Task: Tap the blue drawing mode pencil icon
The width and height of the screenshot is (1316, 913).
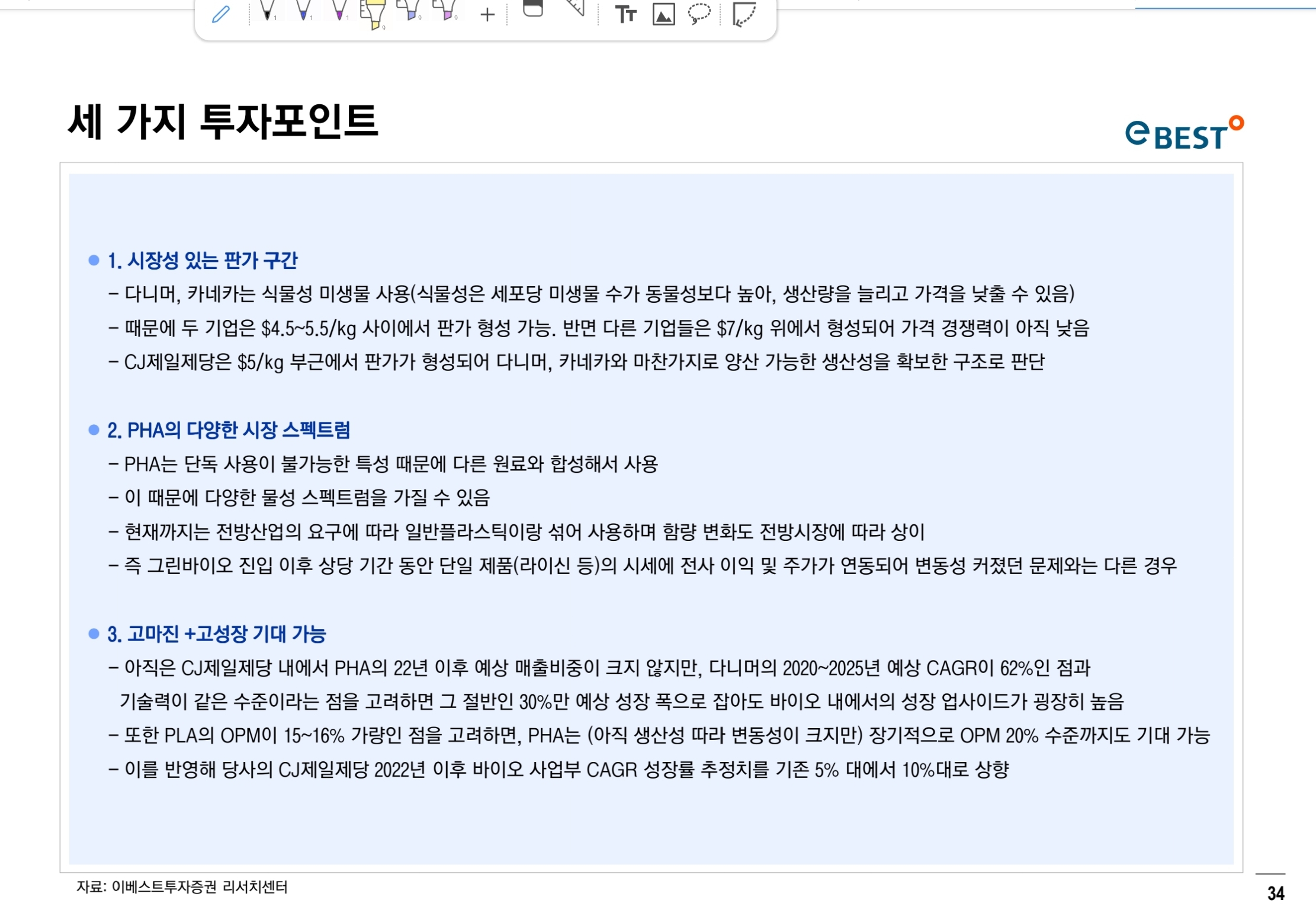Action: 220,14
